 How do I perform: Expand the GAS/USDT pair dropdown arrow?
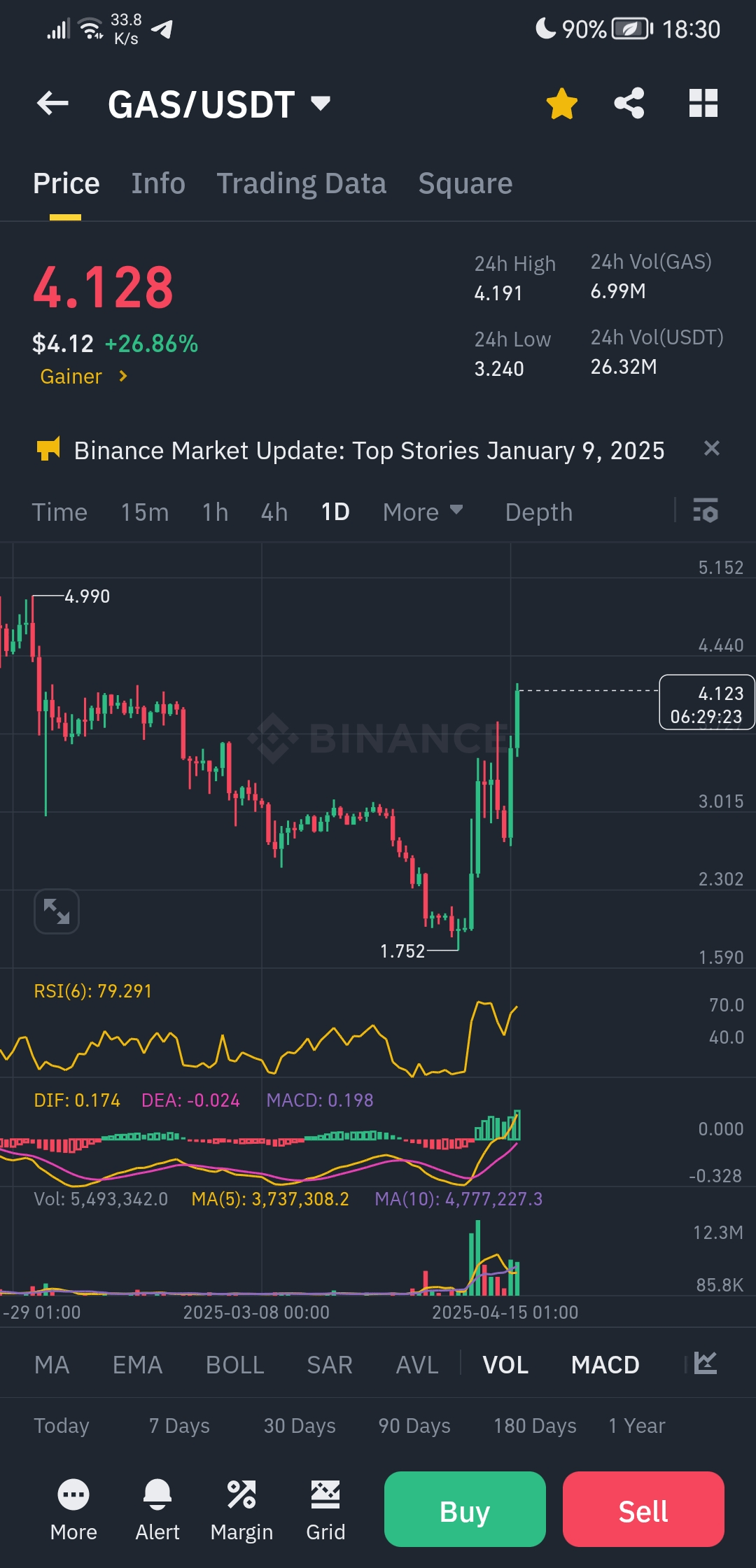(x=321, y=104)
